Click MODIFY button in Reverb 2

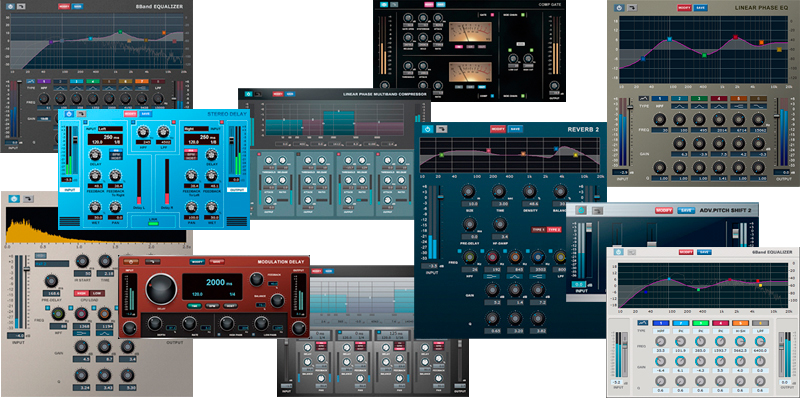497,129
